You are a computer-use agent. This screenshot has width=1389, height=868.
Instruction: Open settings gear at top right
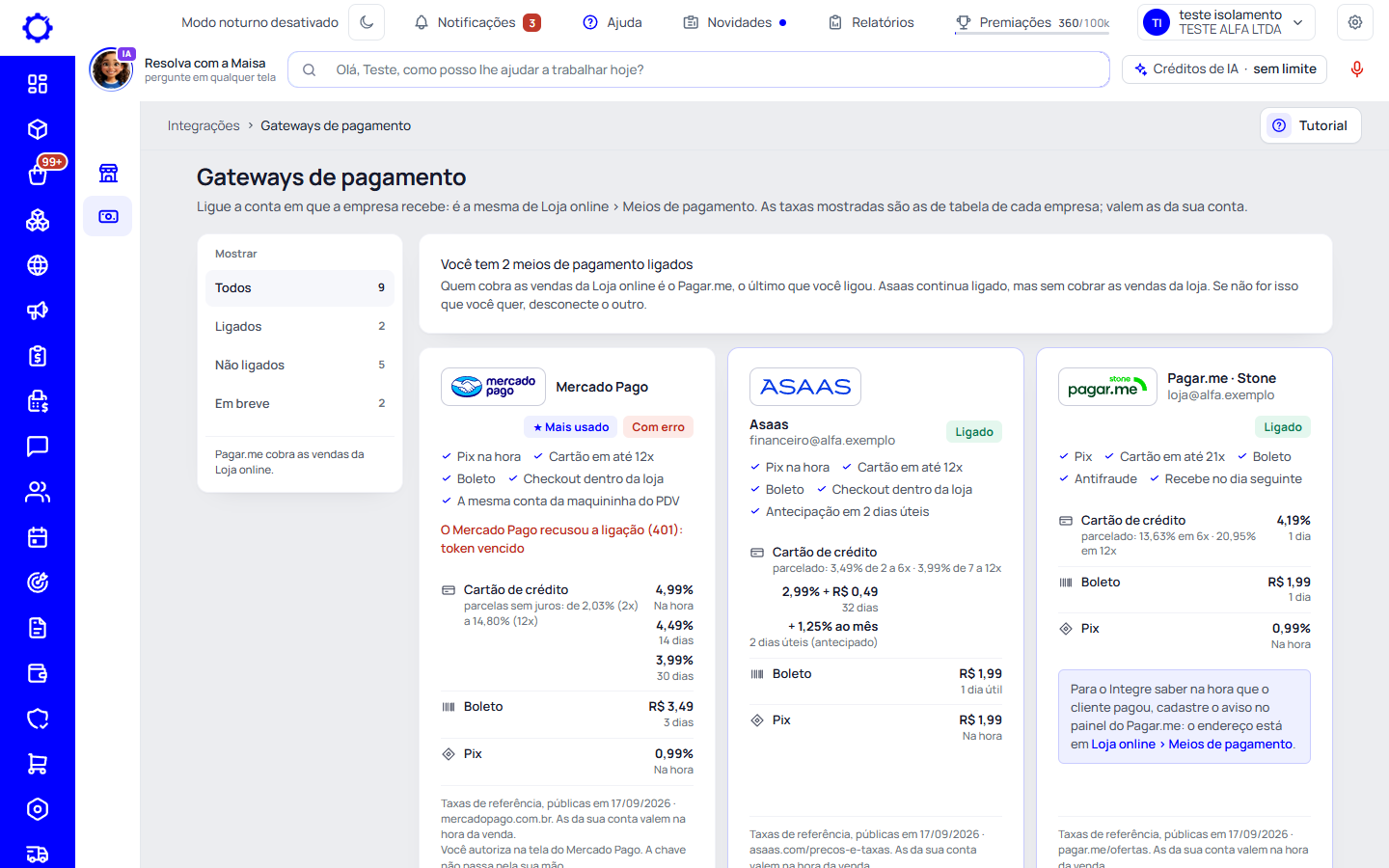(x=1355, y=22)
